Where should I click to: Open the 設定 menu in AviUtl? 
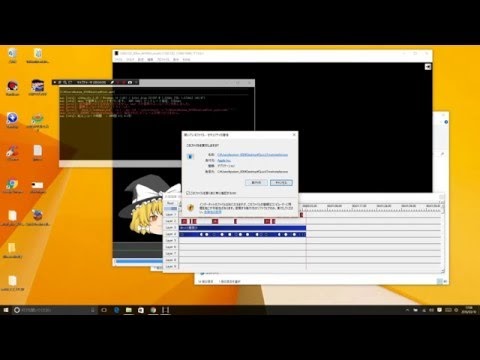141,59
